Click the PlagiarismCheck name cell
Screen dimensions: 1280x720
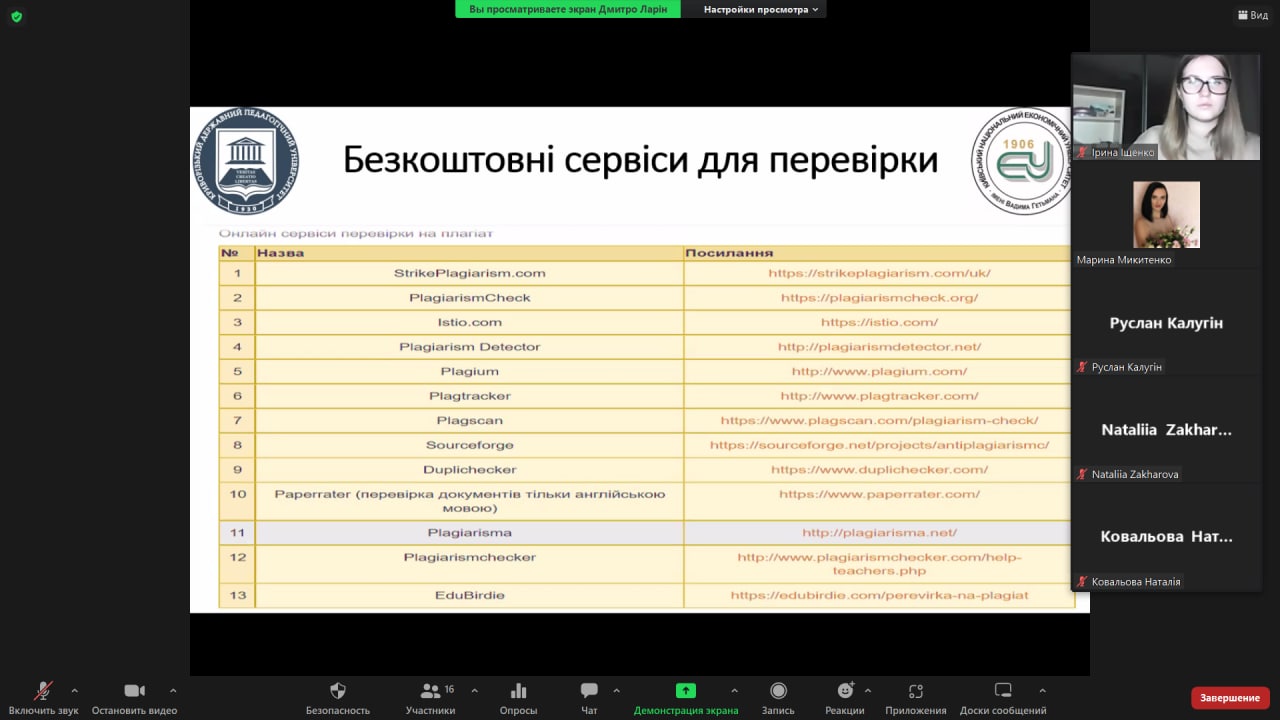pyautogui.click(x=469, y=298)
